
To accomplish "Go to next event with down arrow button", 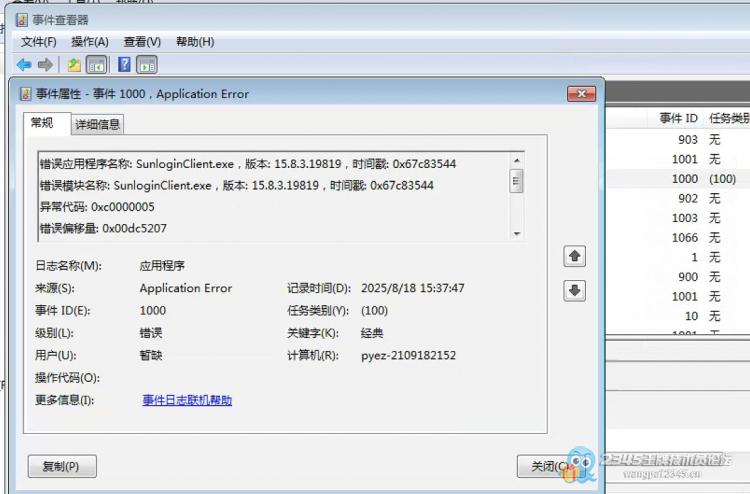I will click(574, 290).
